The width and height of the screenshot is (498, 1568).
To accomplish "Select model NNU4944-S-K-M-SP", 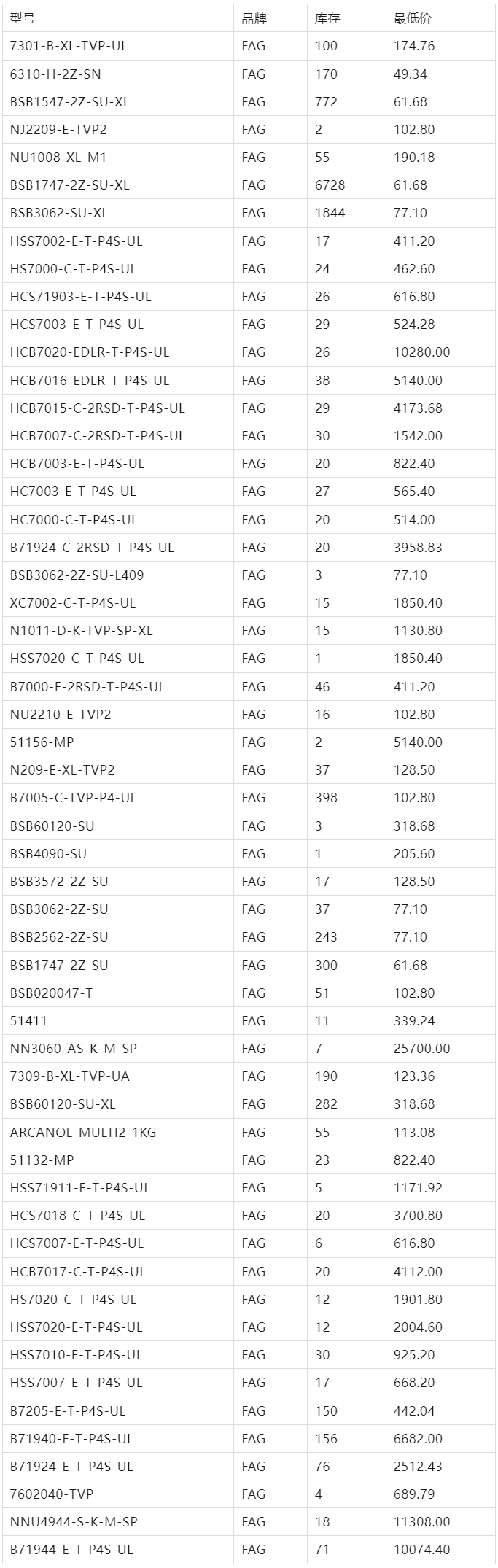I will [74, 1522].
